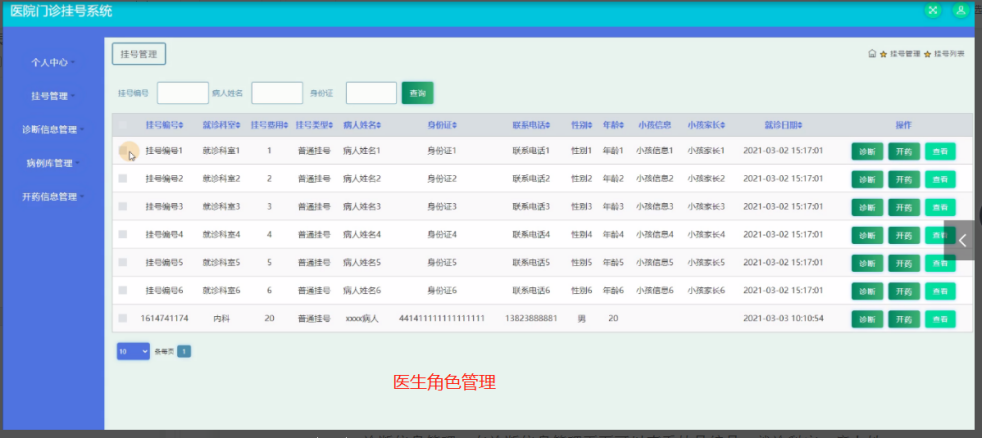Check the row for 挂号编号5
The width and height of the screenshot is (982, 438).
123,263
